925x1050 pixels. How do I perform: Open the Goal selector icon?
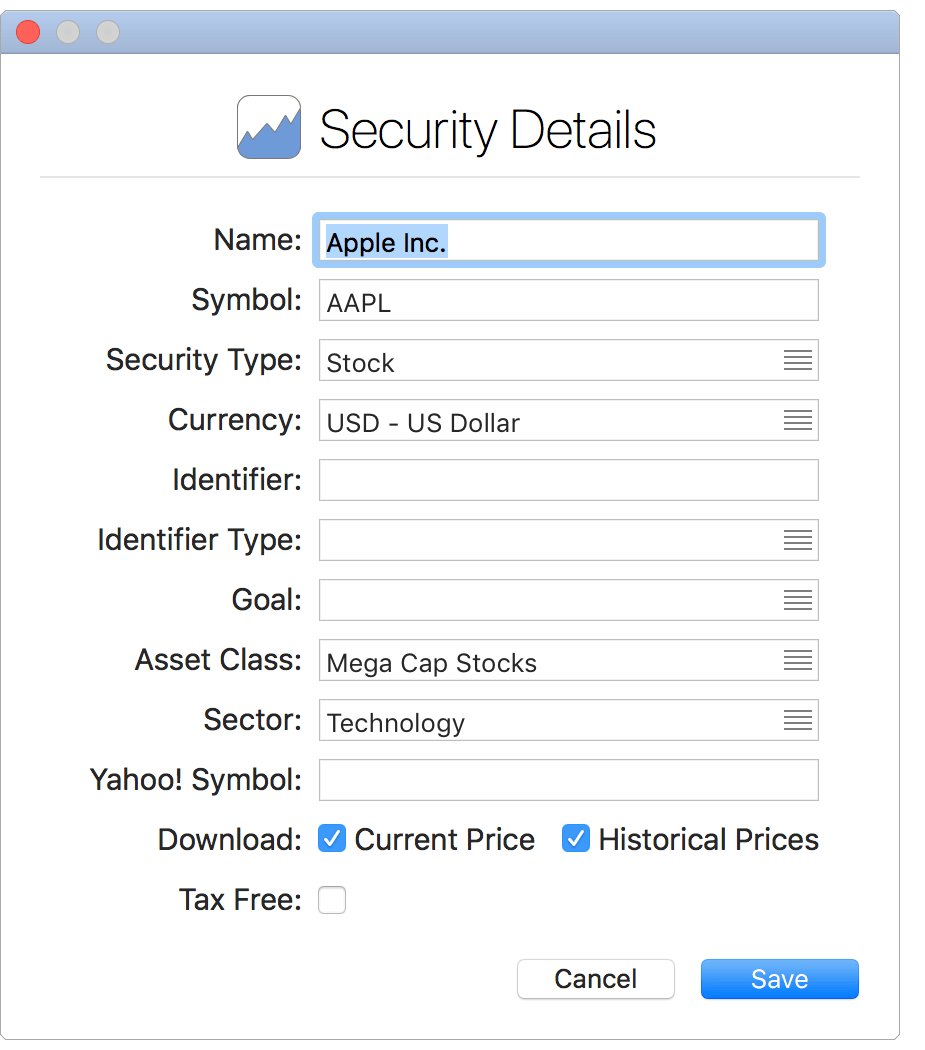(x=797, y=600)
